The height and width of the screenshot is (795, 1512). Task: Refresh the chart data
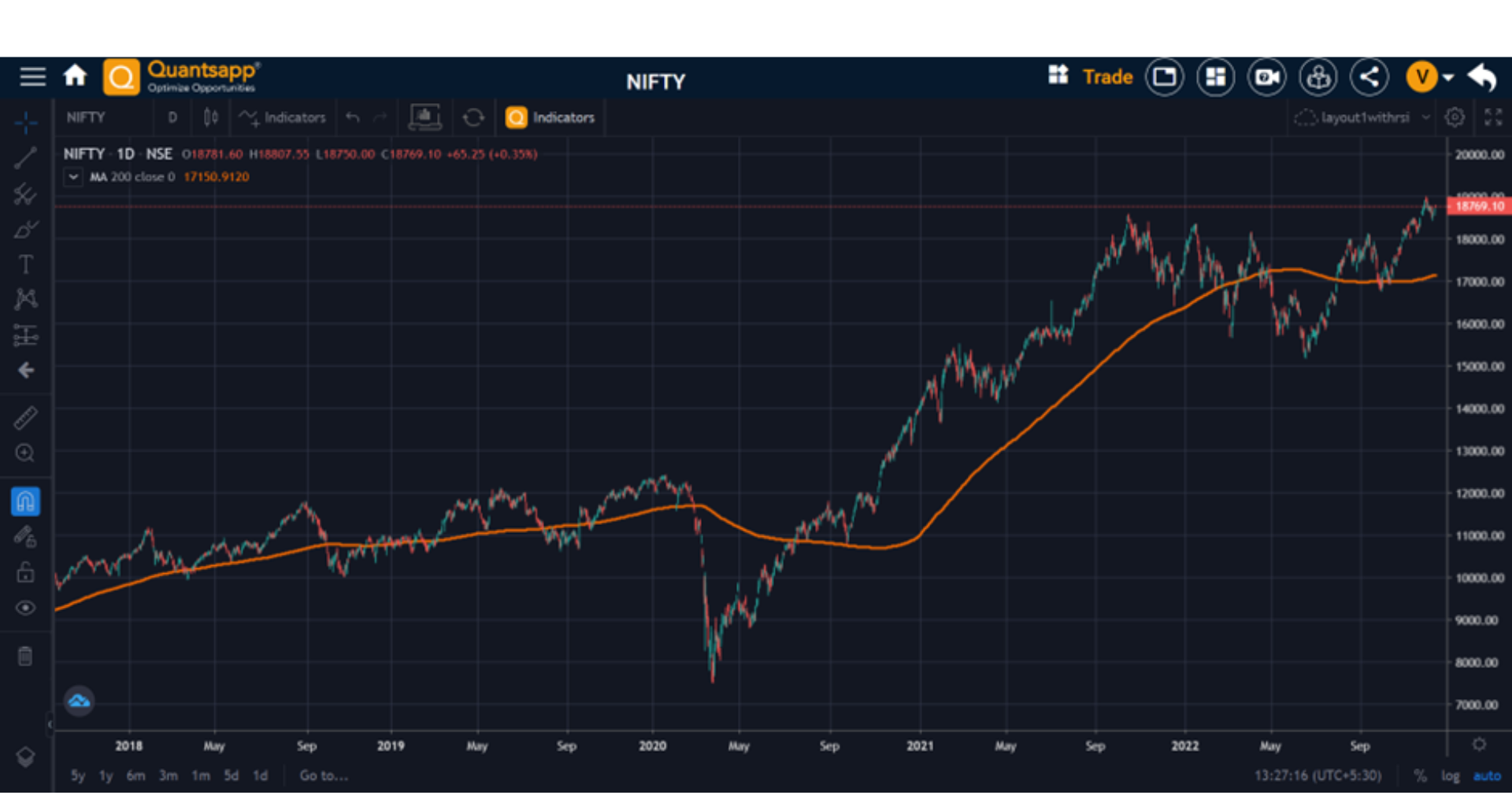tap(473, 116)
